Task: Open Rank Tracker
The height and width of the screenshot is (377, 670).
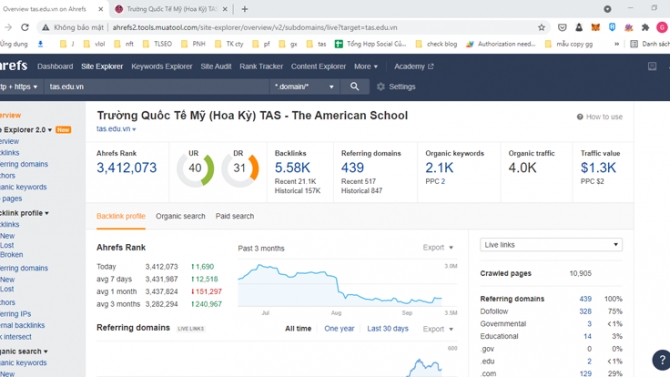Action: point(261,66)
